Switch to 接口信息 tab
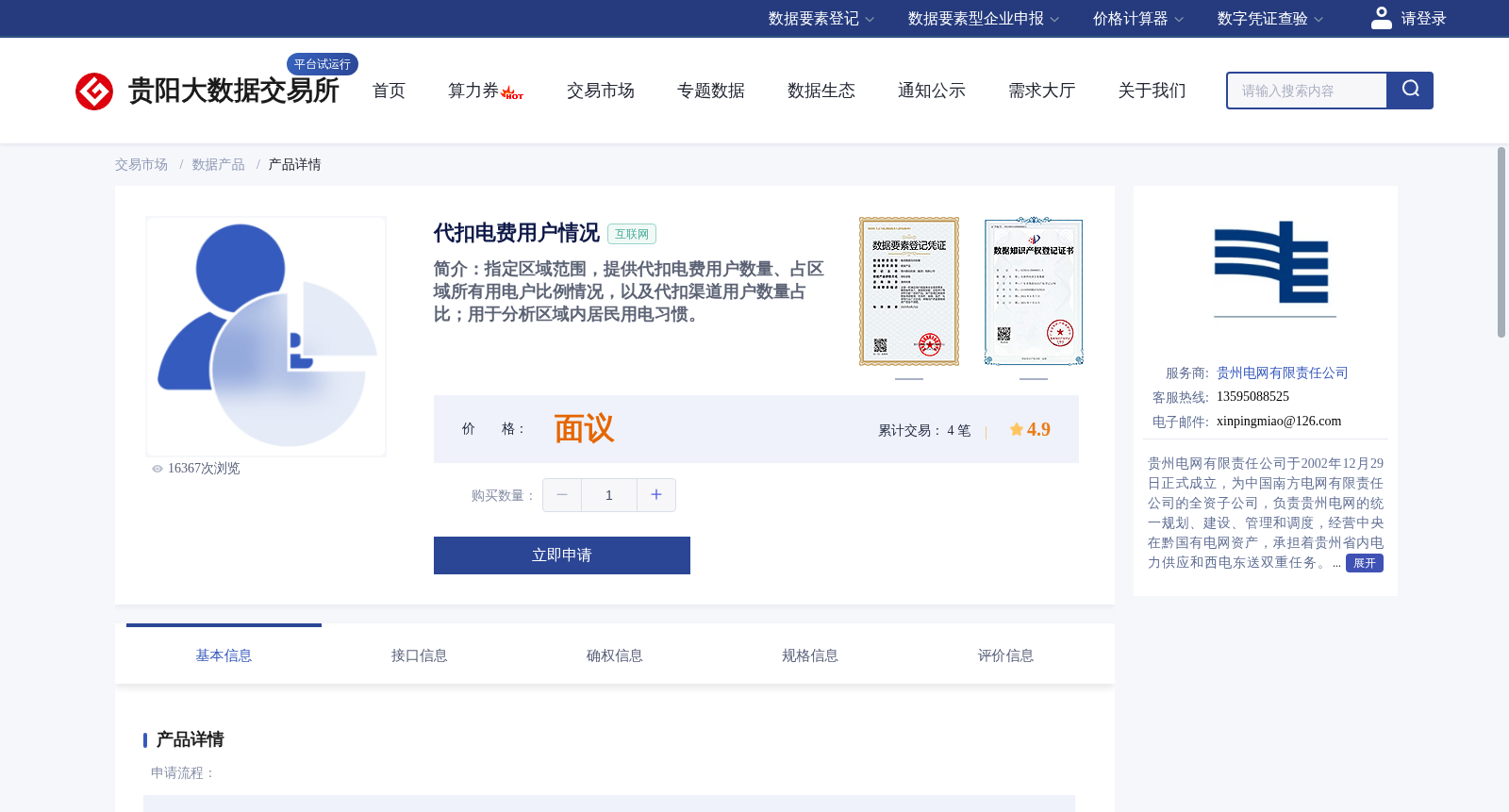Viewport: 1509px width, 812px height. coord(420,655)
